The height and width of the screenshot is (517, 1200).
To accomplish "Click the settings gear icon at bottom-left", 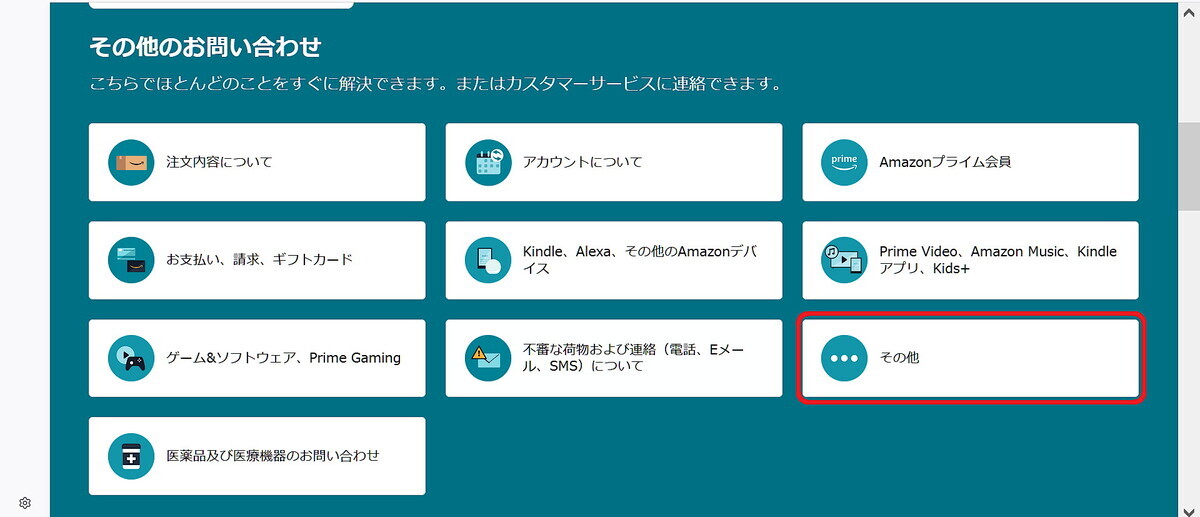I will [x=25, y=502].
